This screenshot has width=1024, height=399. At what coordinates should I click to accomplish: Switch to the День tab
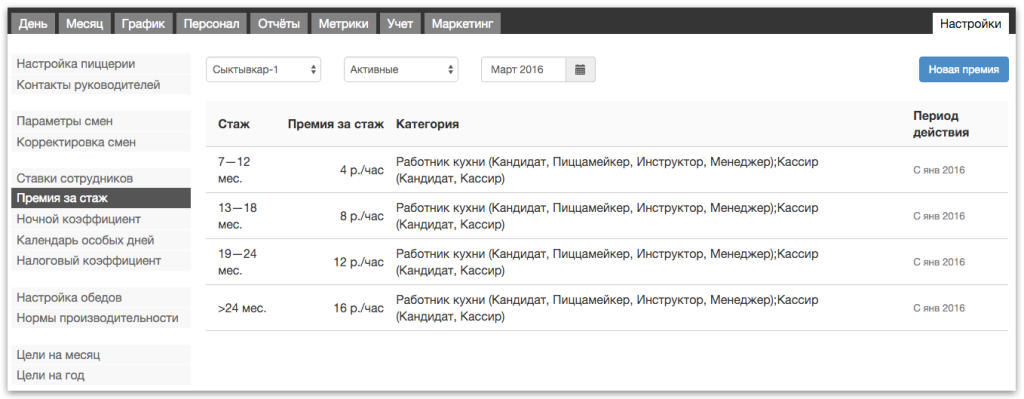click(33, 24)
